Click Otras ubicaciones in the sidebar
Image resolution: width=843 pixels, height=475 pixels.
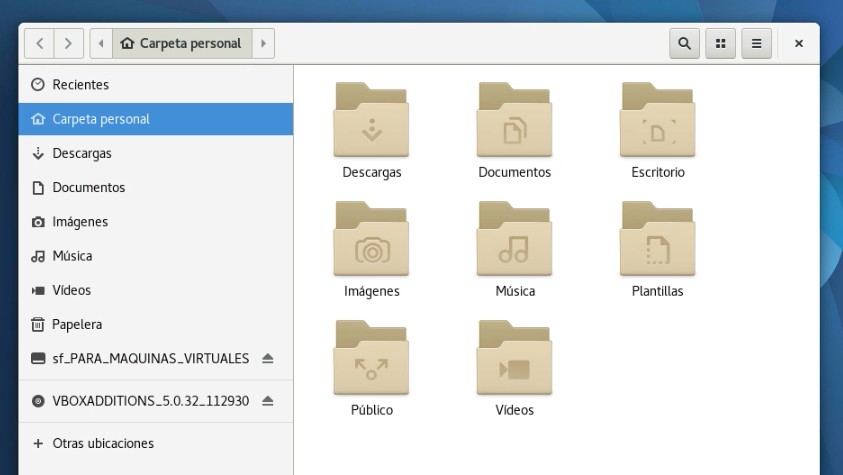point(102,443)
